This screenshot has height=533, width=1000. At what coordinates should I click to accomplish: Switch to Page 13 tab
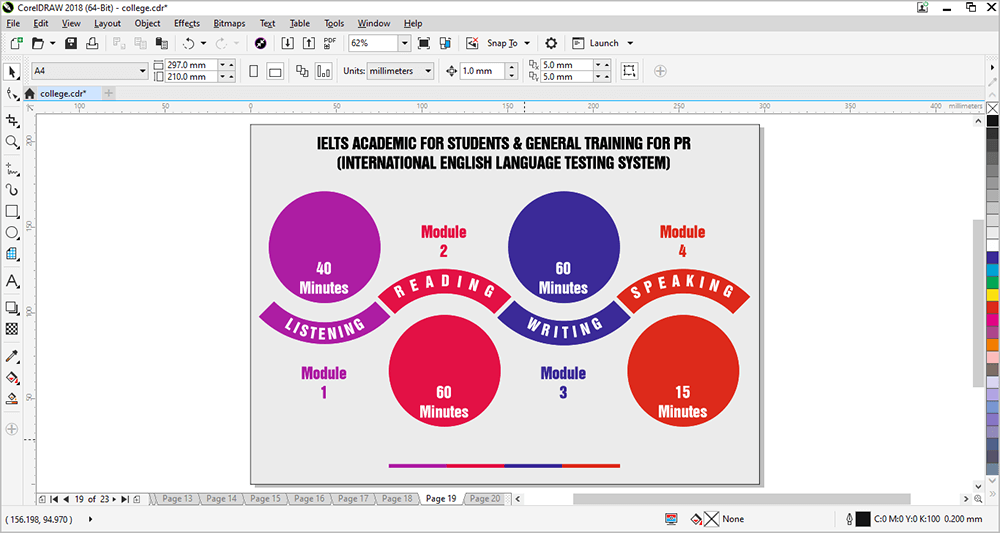click(177, 499)
